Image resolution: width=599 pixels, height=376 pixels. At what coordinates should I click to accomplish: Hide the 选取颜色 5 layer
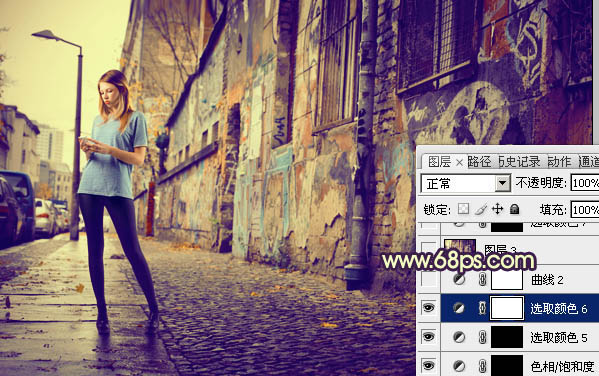(x=428, y=337)
